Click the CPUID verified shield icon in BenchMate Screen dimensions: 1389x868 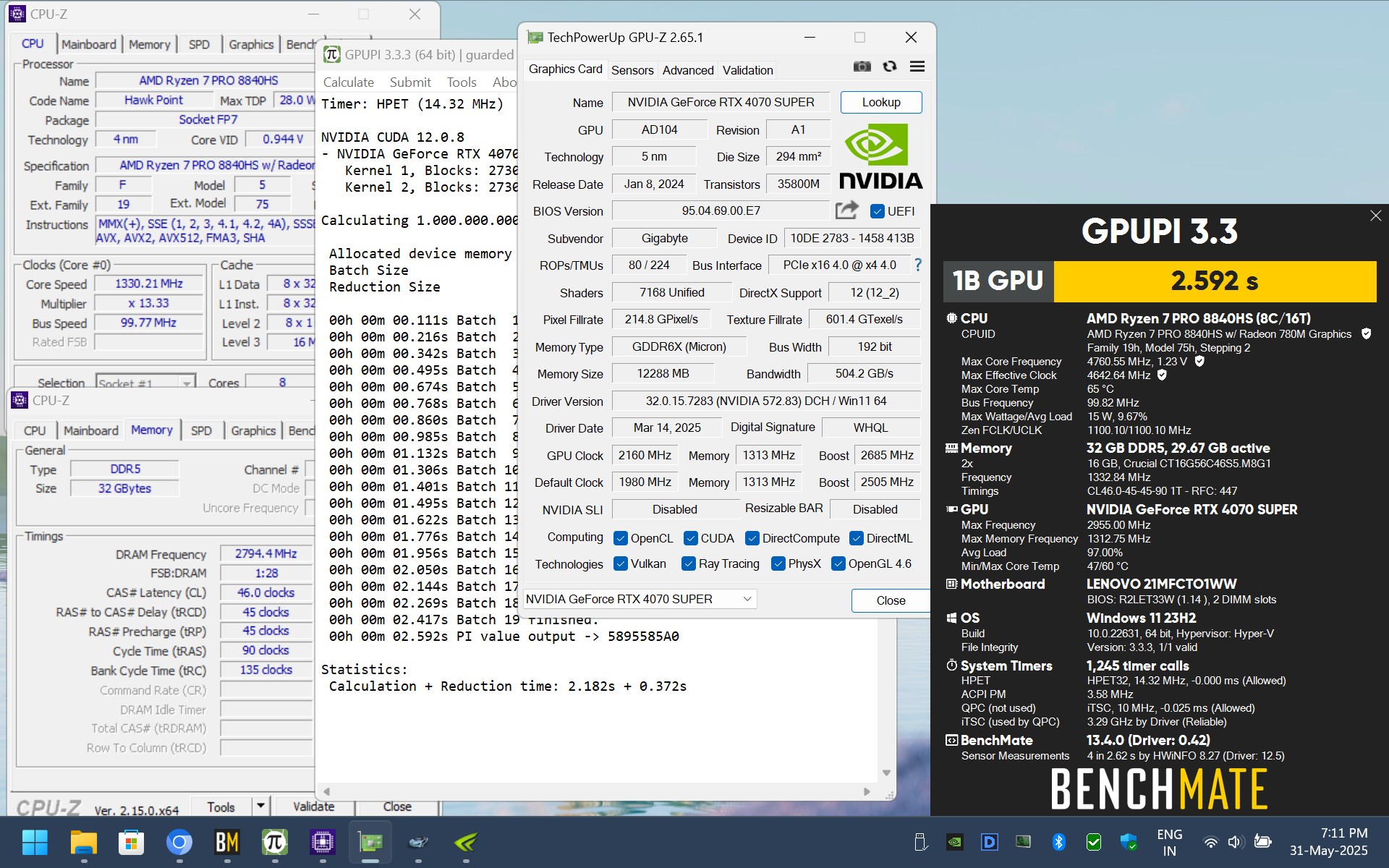tap(1366, 333)
